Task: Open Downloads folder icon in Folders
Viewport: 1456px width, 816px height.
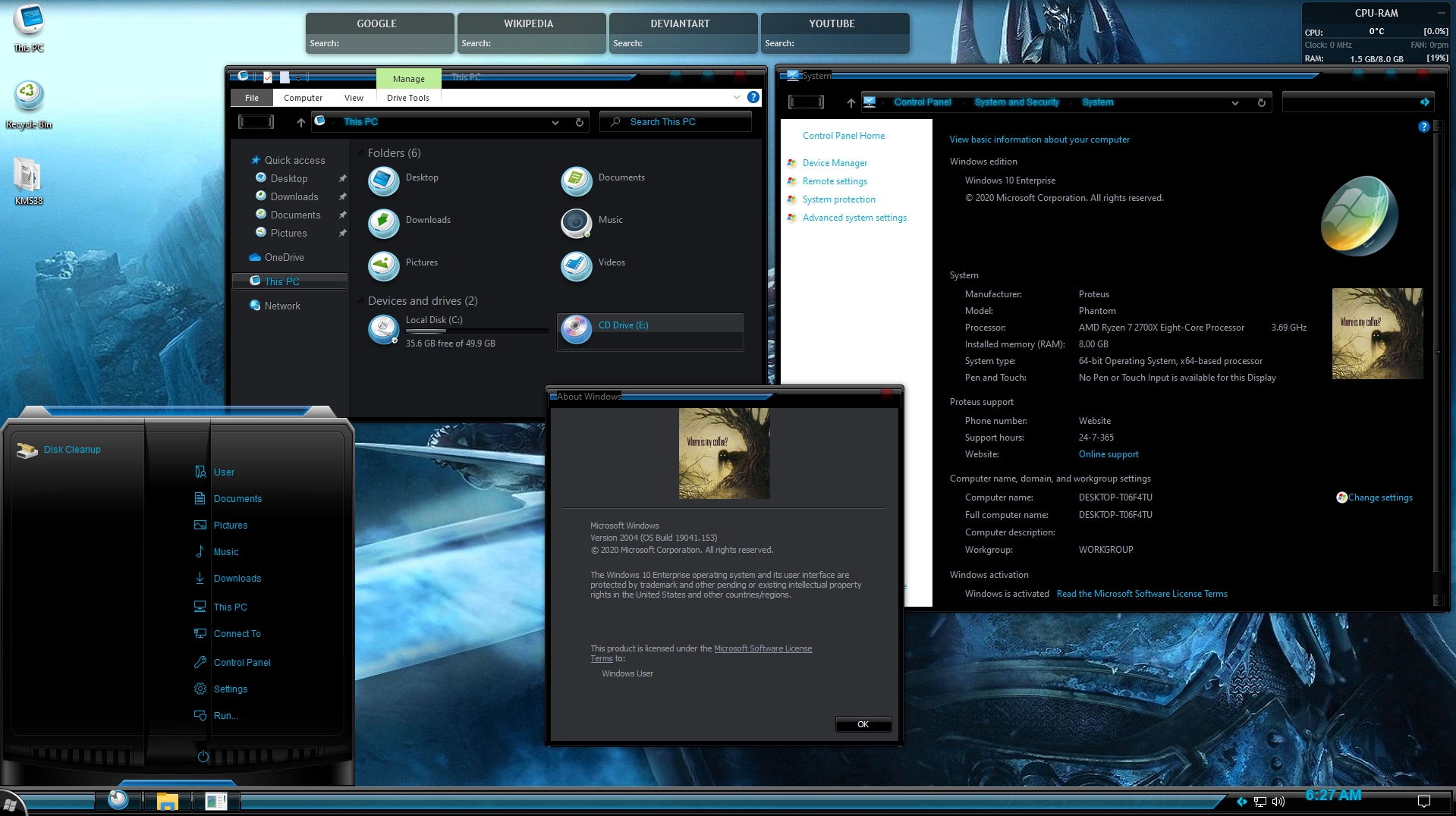Action: click(x=384, y=224)
